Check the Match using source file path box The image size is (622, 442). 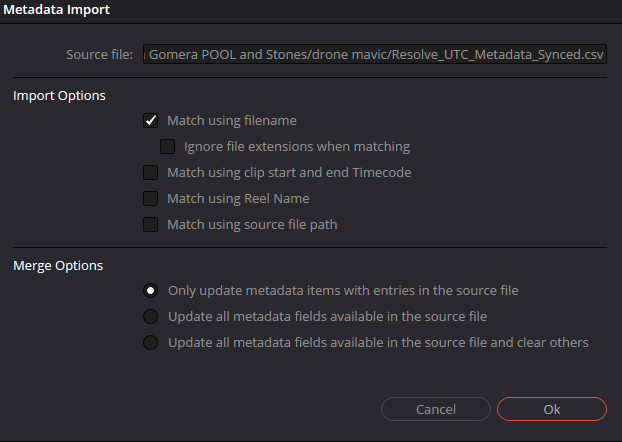151,225
